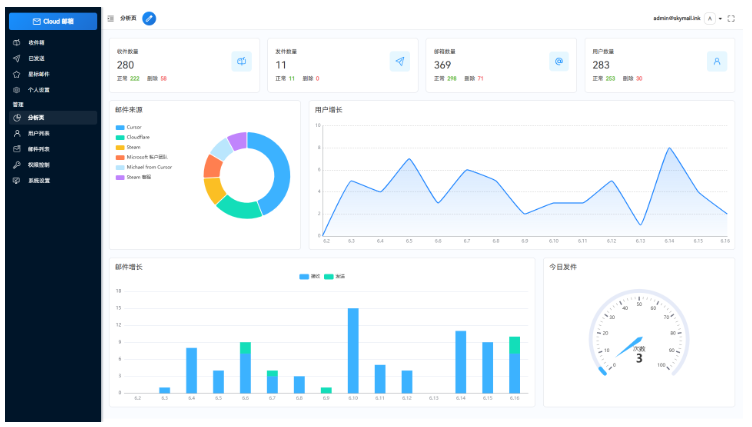
Task: Click the 6.14 peak on 用户增长 line
Action: (670, 148)
